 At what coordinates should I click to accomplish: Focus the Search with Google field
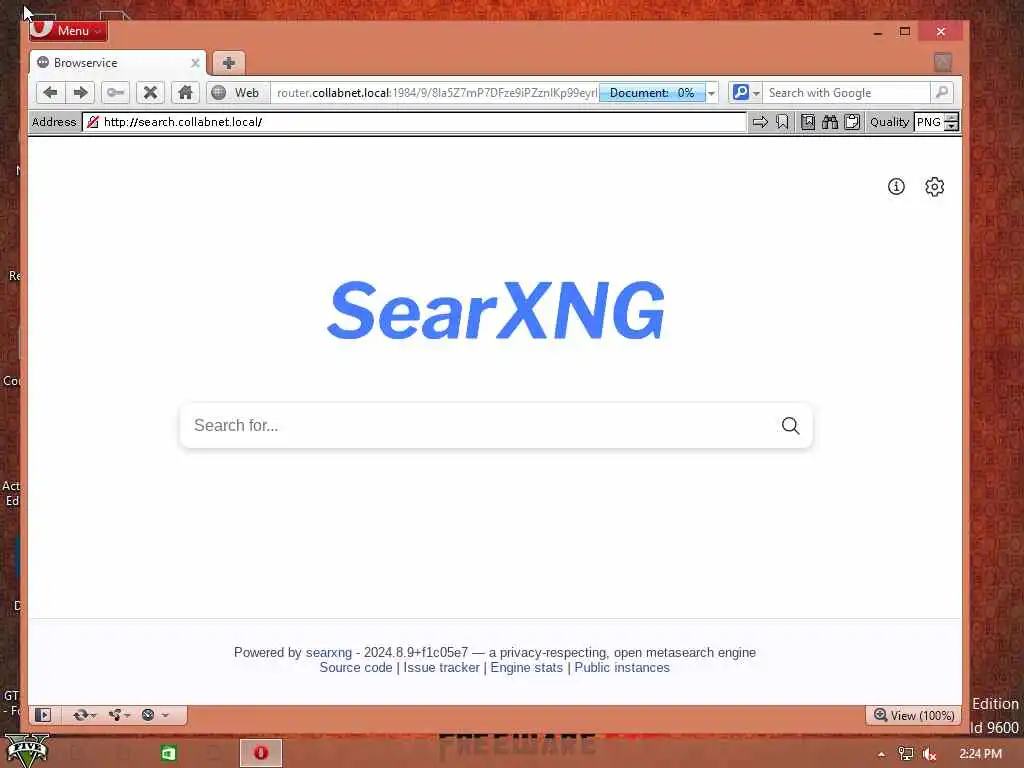click(x=846, y=93)
